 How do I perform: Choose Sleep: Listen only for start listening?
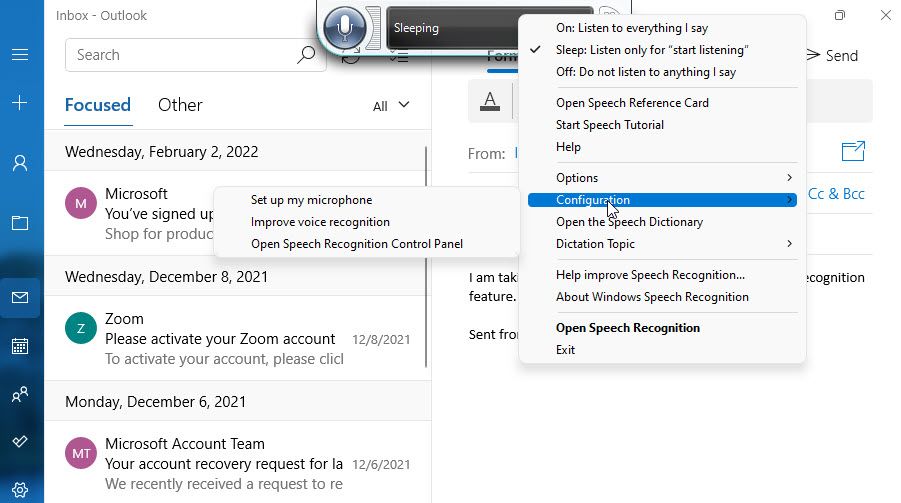(x=651, y=50)
